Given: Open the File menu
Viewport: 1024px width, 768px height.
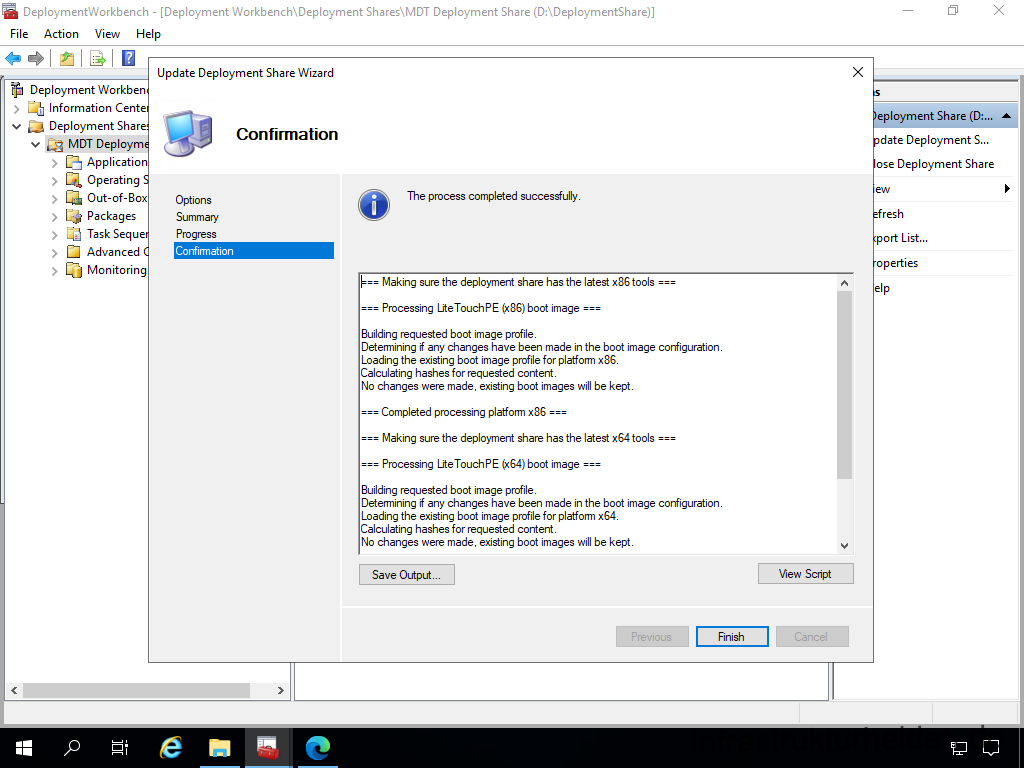Looking at the screenshot, I should pyautogui.click(x=19, y=34).
